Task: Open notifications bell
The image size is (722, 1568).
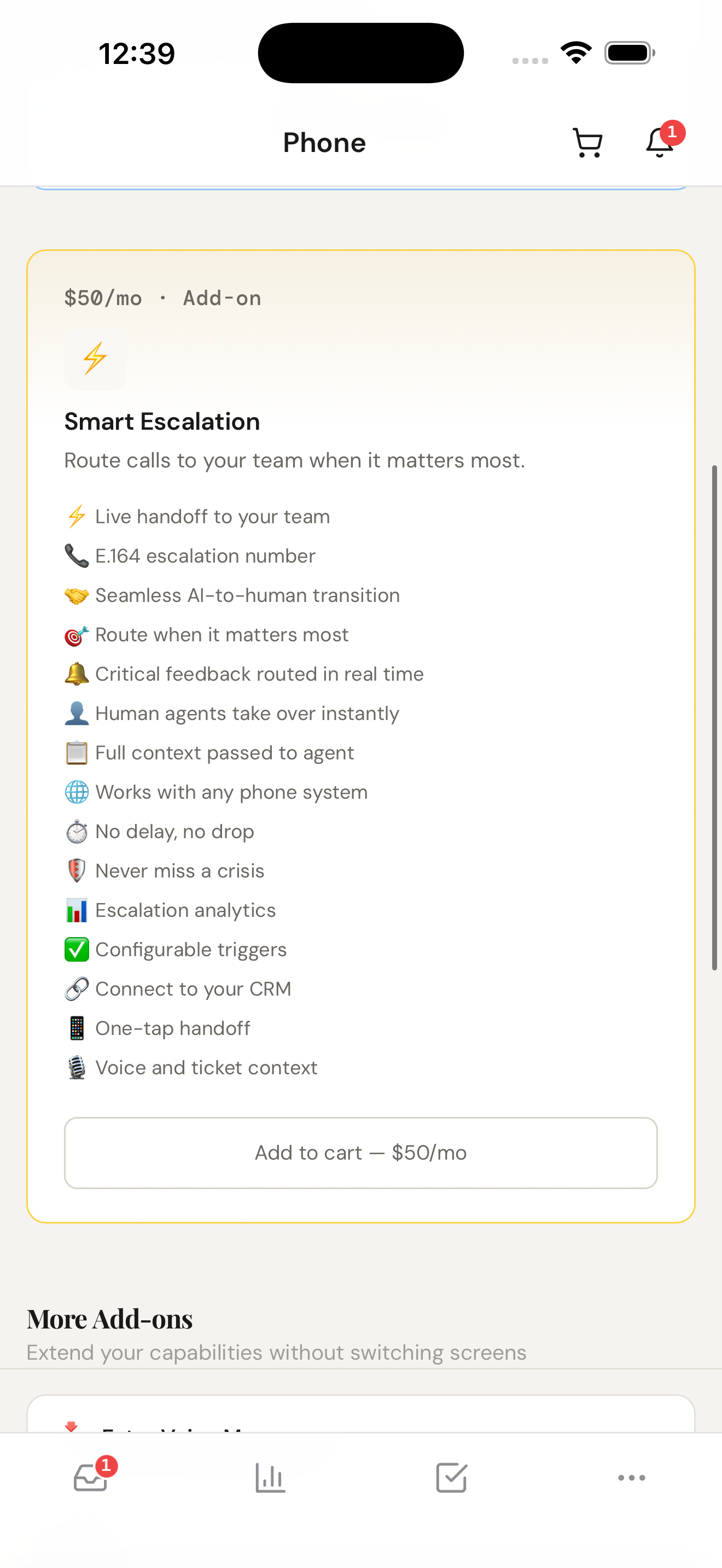Action: click(x=660, y=143)
